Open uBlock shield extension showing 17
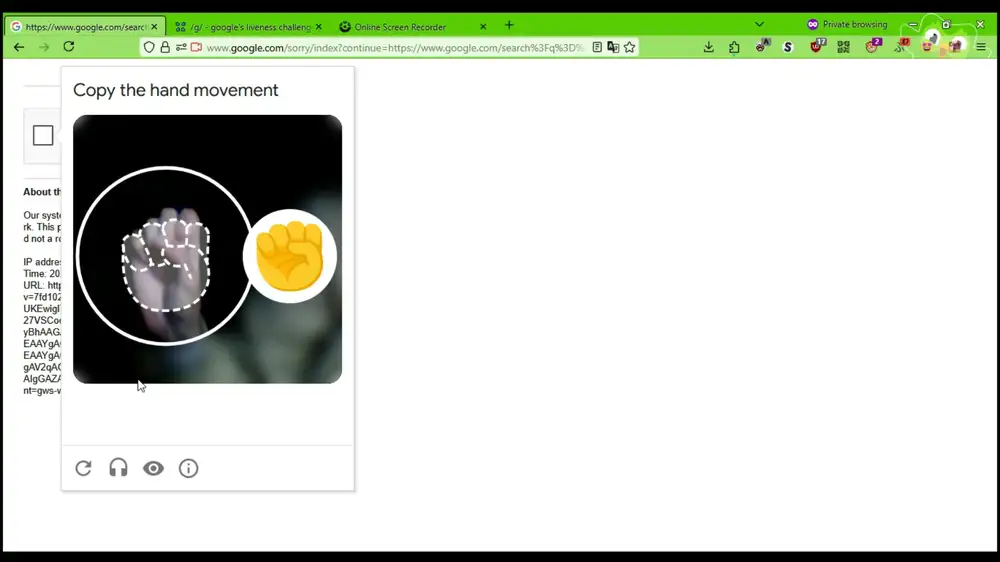The height and width of the screenshot is (562, 1000). 817,45
